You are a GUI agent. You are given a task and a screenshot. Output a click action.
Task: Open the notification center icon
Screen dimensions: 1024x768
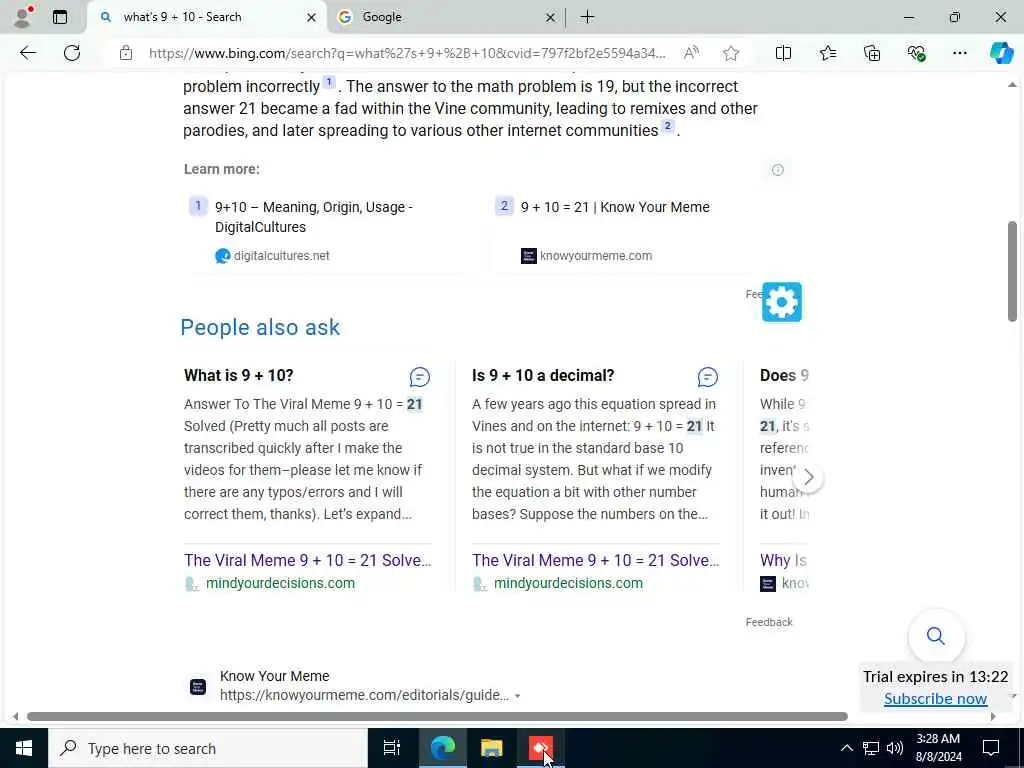pos(991,748)
